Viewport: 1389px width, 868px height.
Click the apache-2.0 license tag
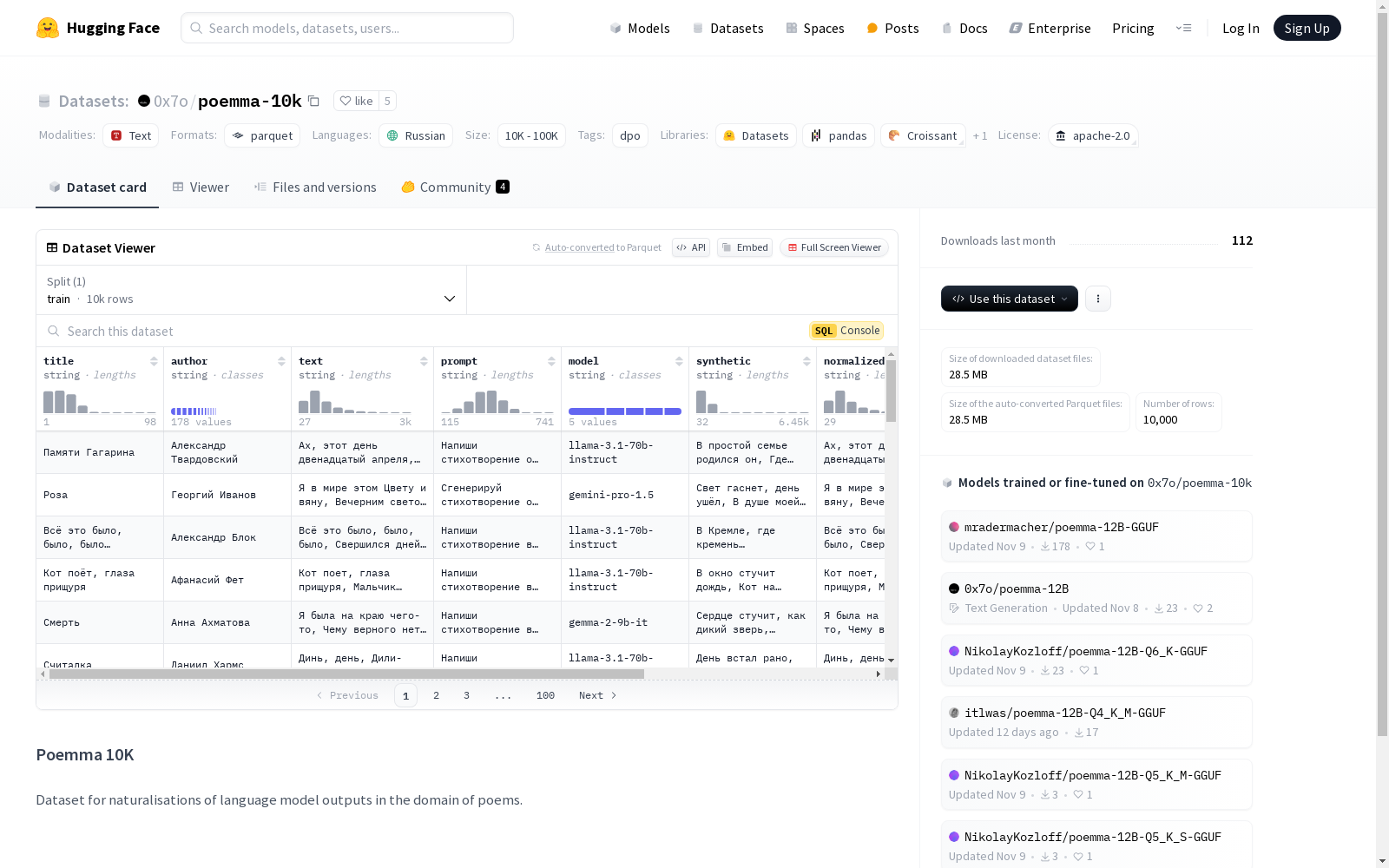pos(1093,135)
